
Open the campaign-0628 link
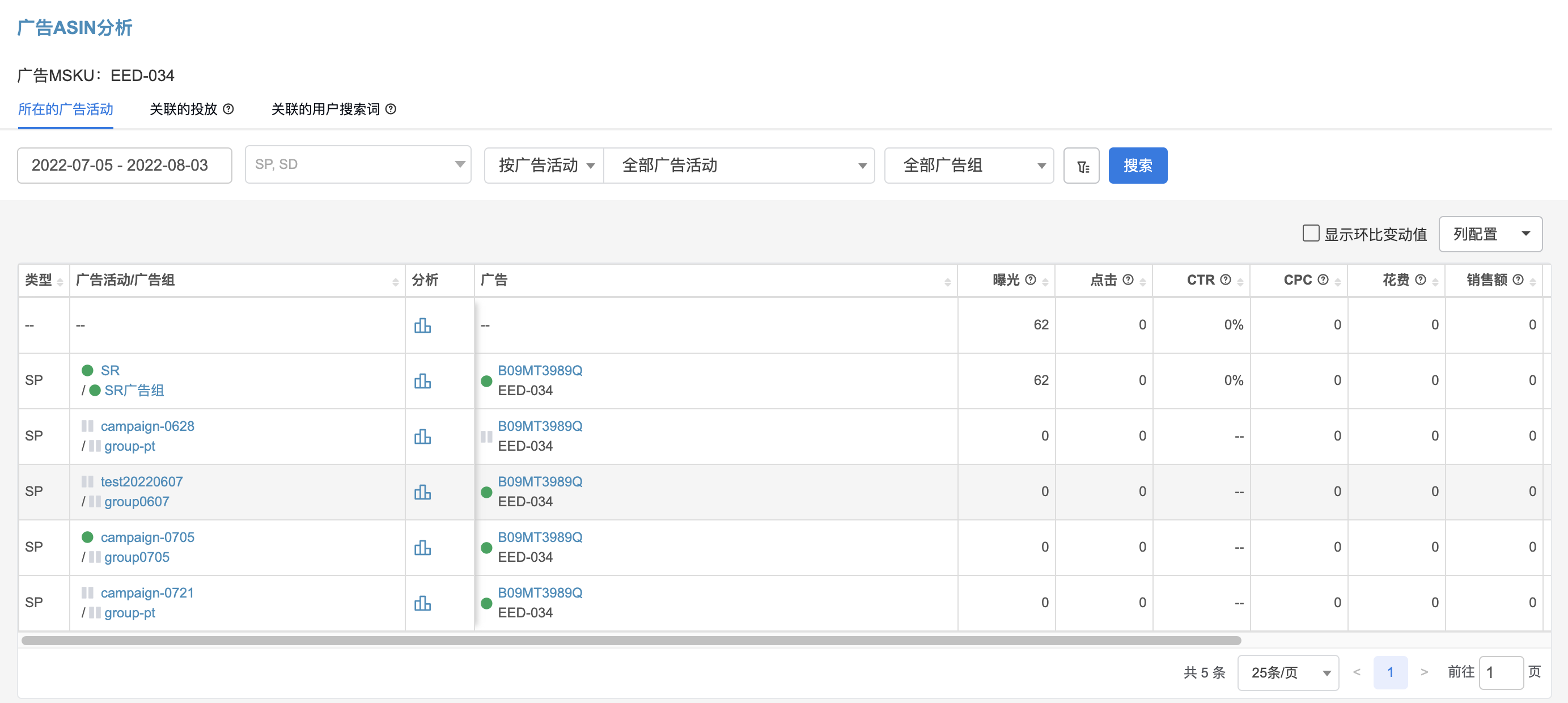point(147,426)
